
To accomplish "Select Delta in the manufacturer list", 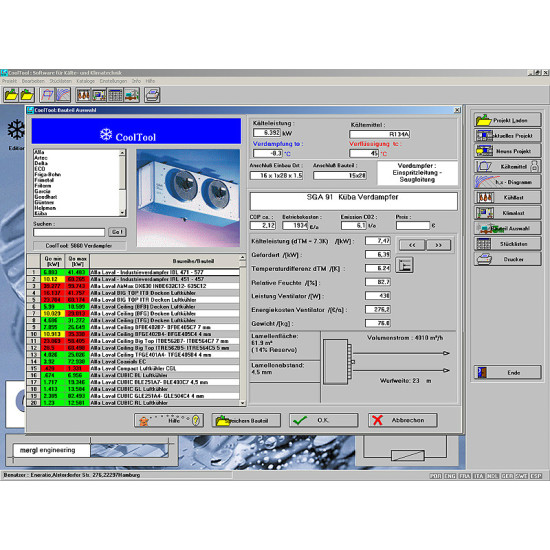I will coord(41,163).
